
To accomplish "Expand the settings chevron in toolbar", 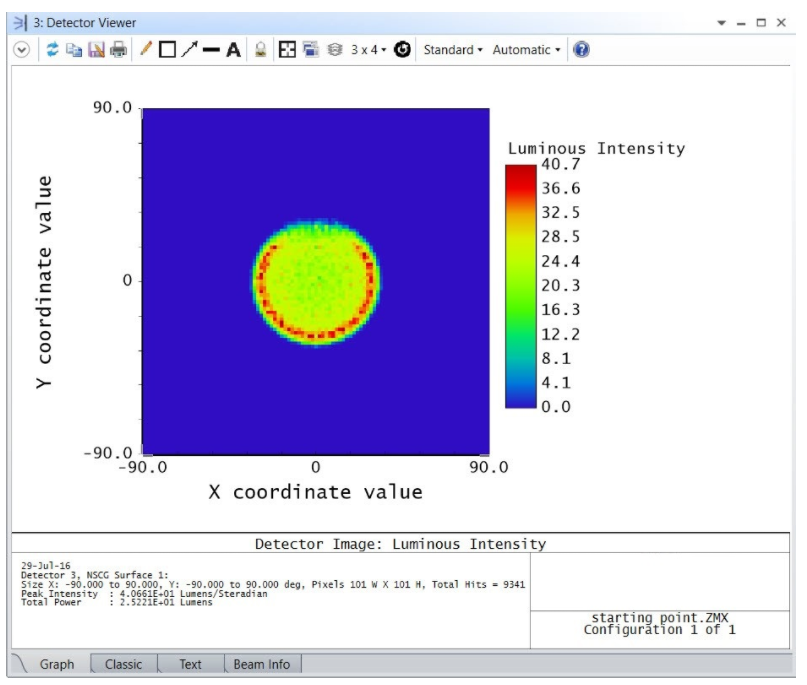I will tap(21, 50).
